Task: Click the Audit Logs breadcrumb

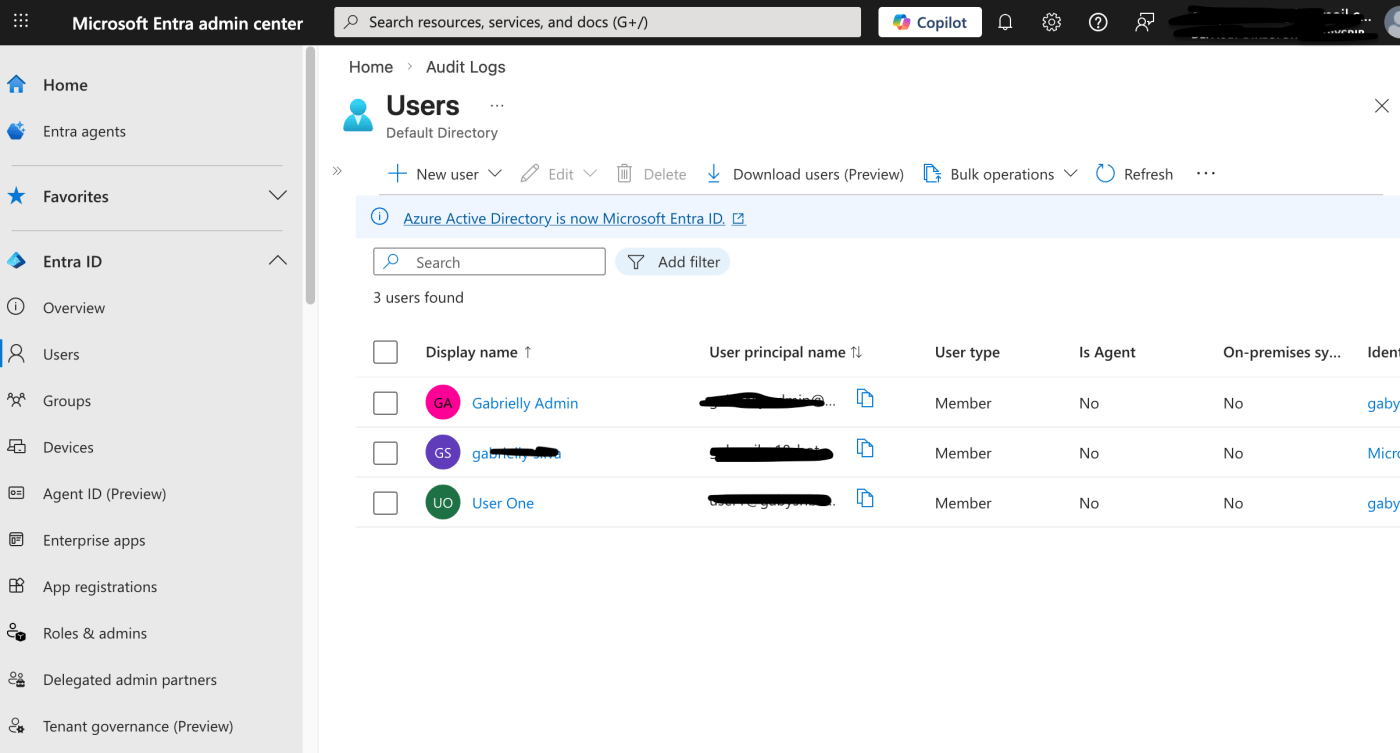Action: [x=466, y=67]
